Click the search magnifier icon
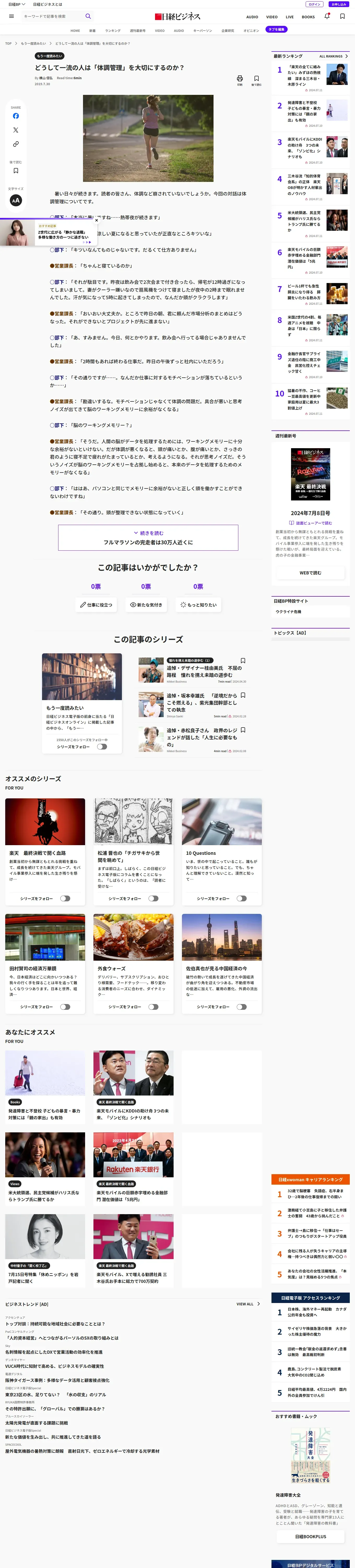Viewport: 355px width, 1568px height. pos(88,16)
